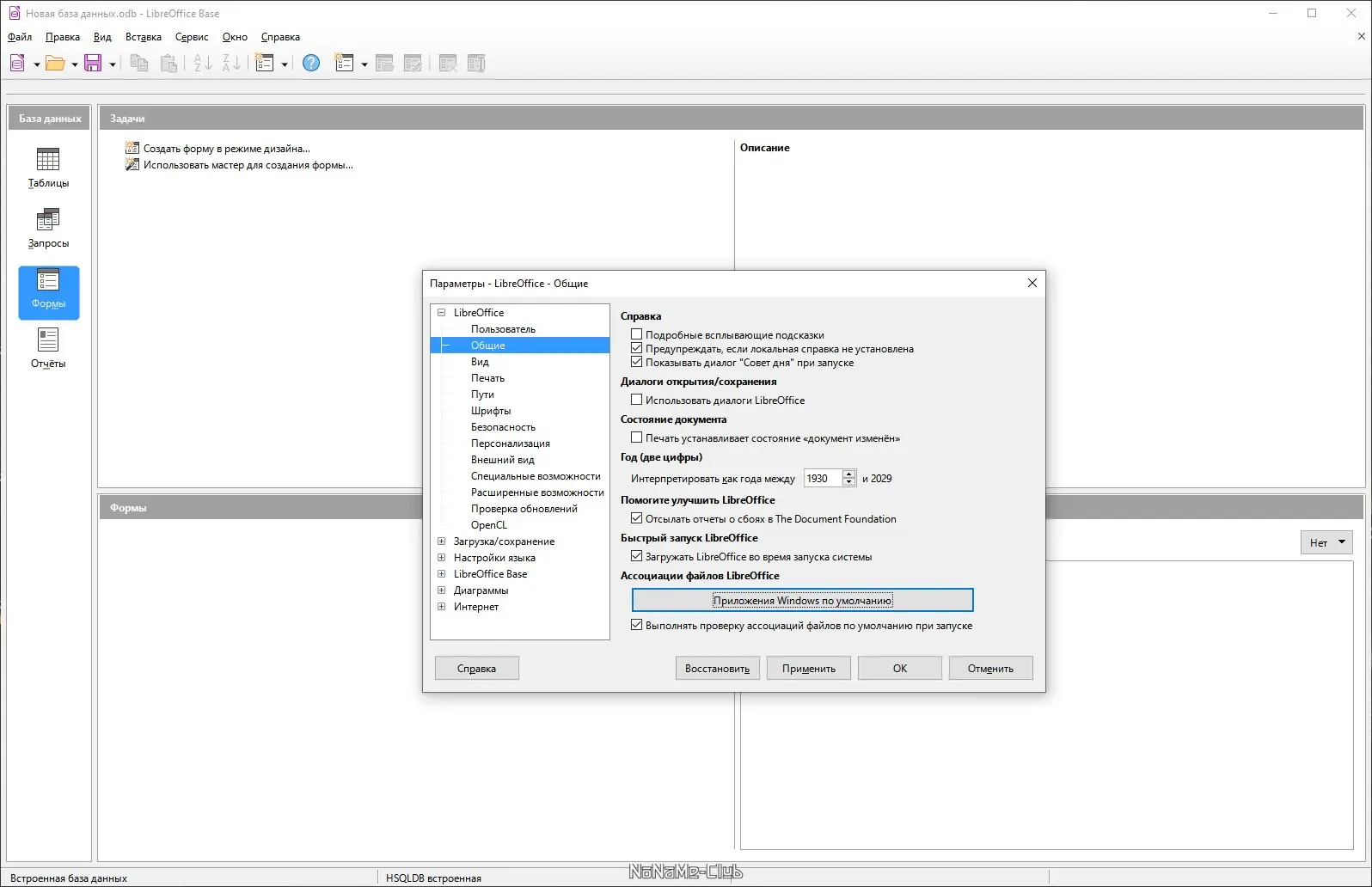Confirm the dialog with OK
This screenshot has height=887, width=1372.
[x=900, y=669]
